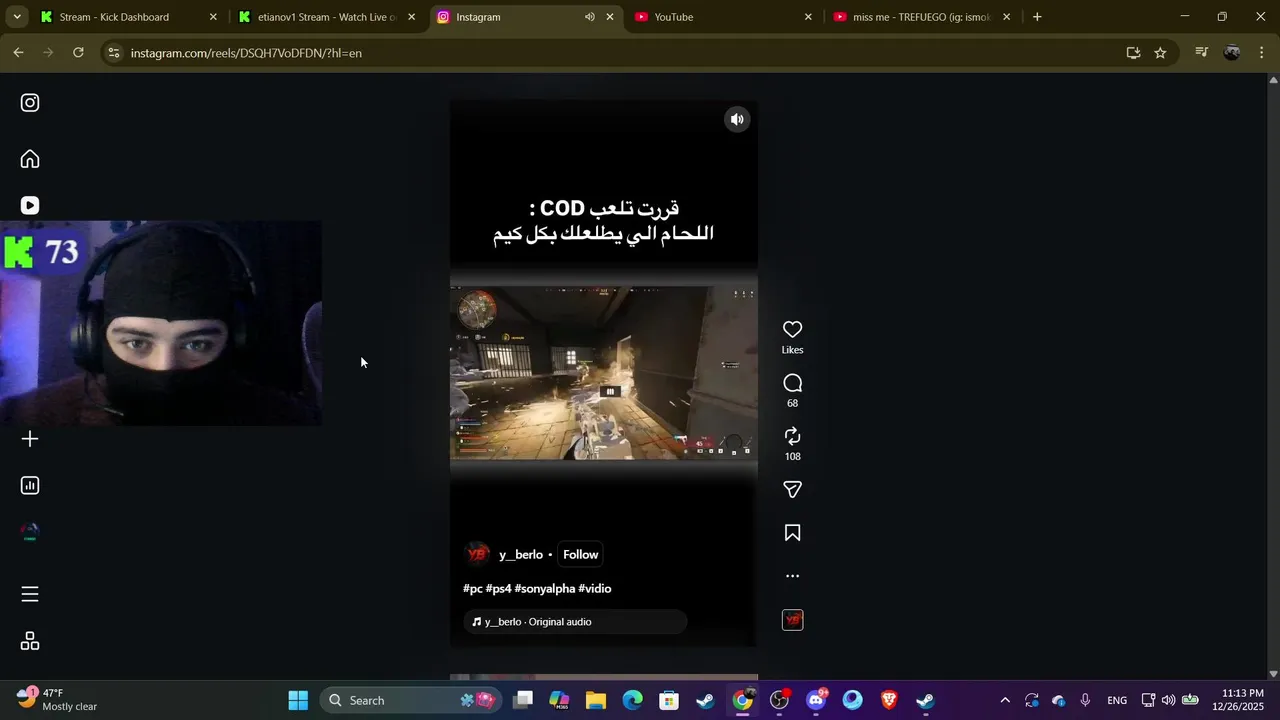Screen dimensions: 1280x720
Task: Open the media controls icon in the toolbar
Action: coord(1202,53)
